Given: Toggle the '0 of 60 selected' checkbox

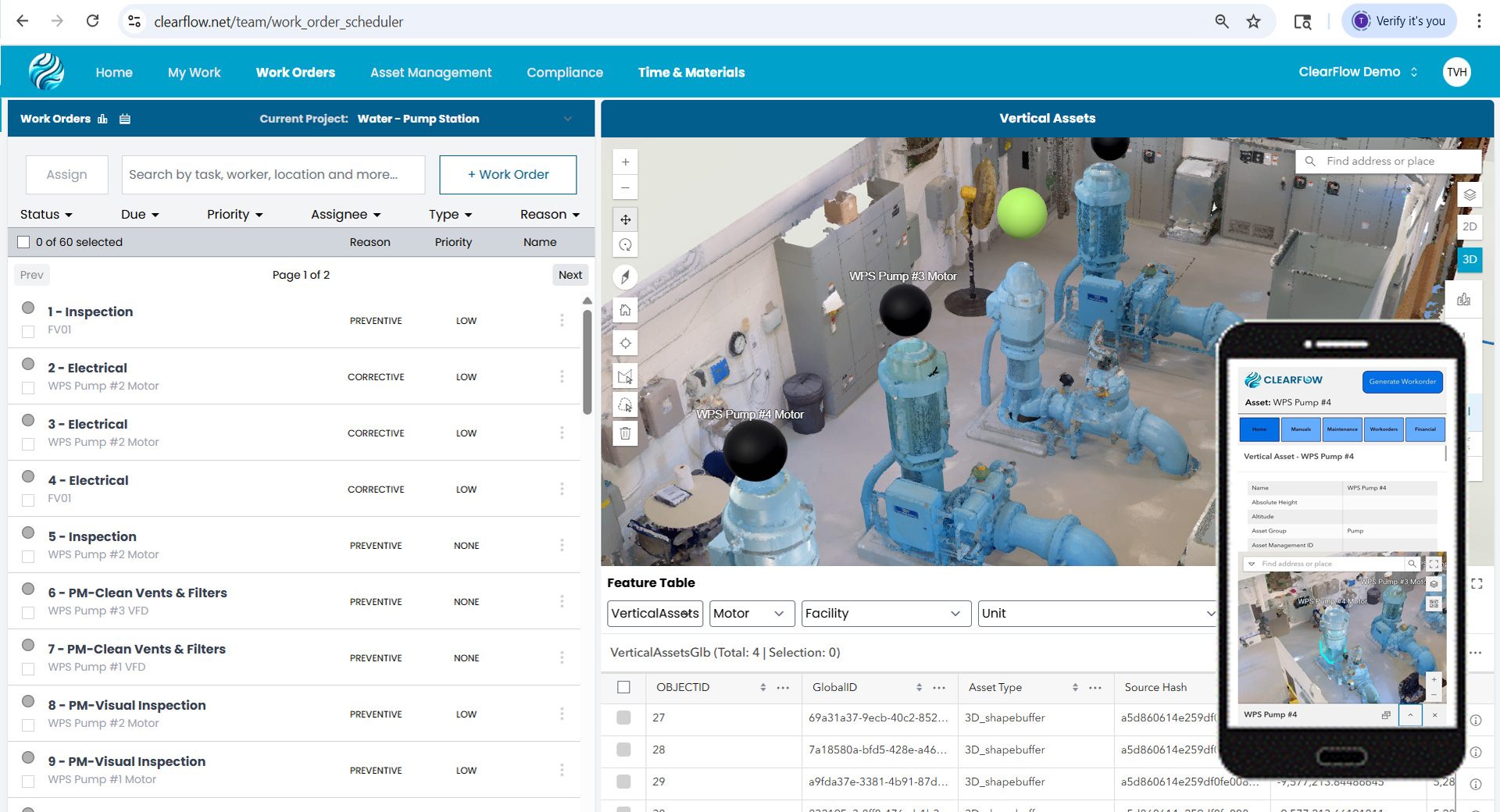Looking at the screenshot, I should click(x=23, y=242).
